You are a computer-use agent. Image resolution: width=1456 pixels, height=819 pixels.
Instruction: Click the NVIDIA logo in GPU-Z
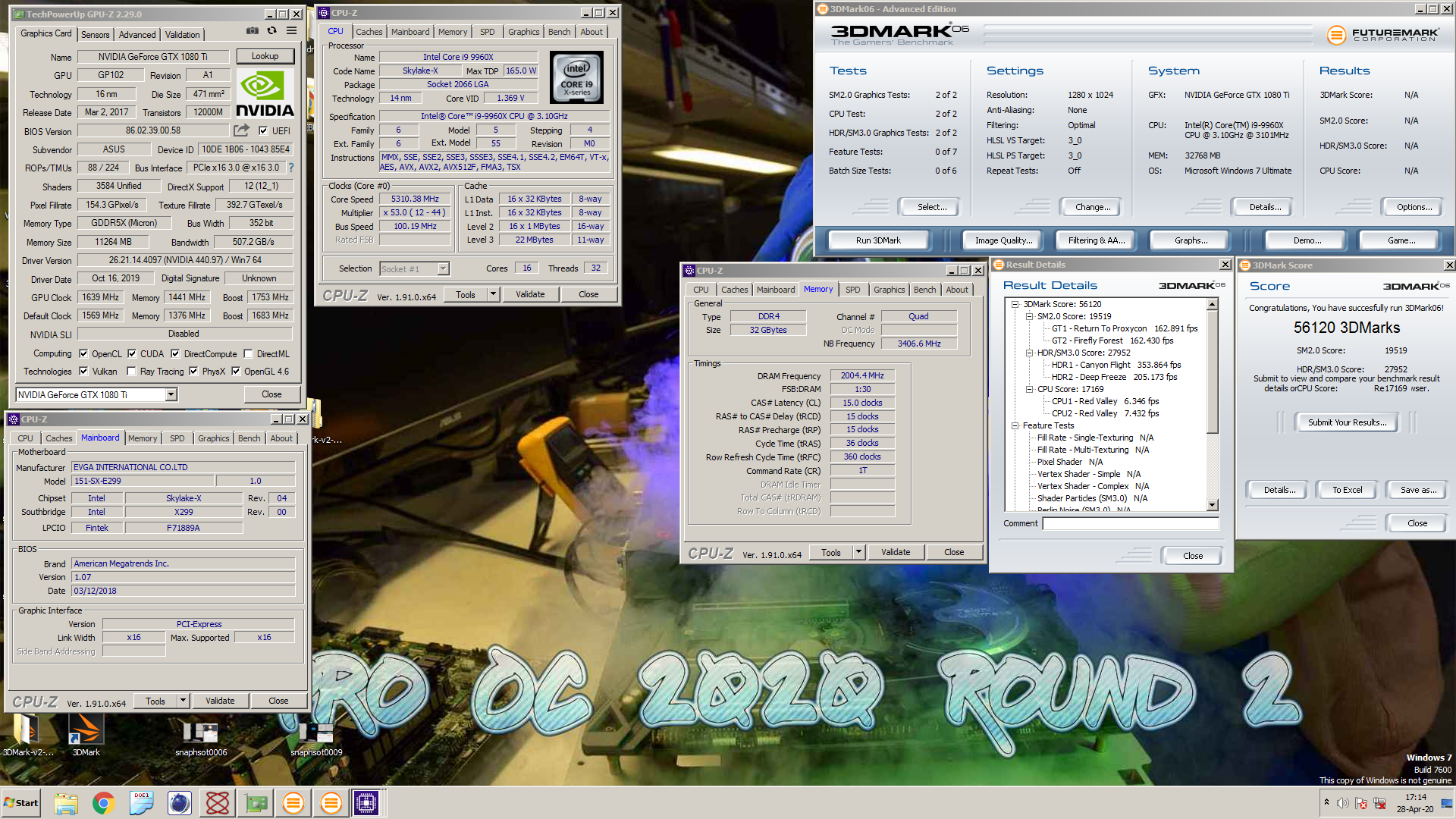tap(265, 93)
